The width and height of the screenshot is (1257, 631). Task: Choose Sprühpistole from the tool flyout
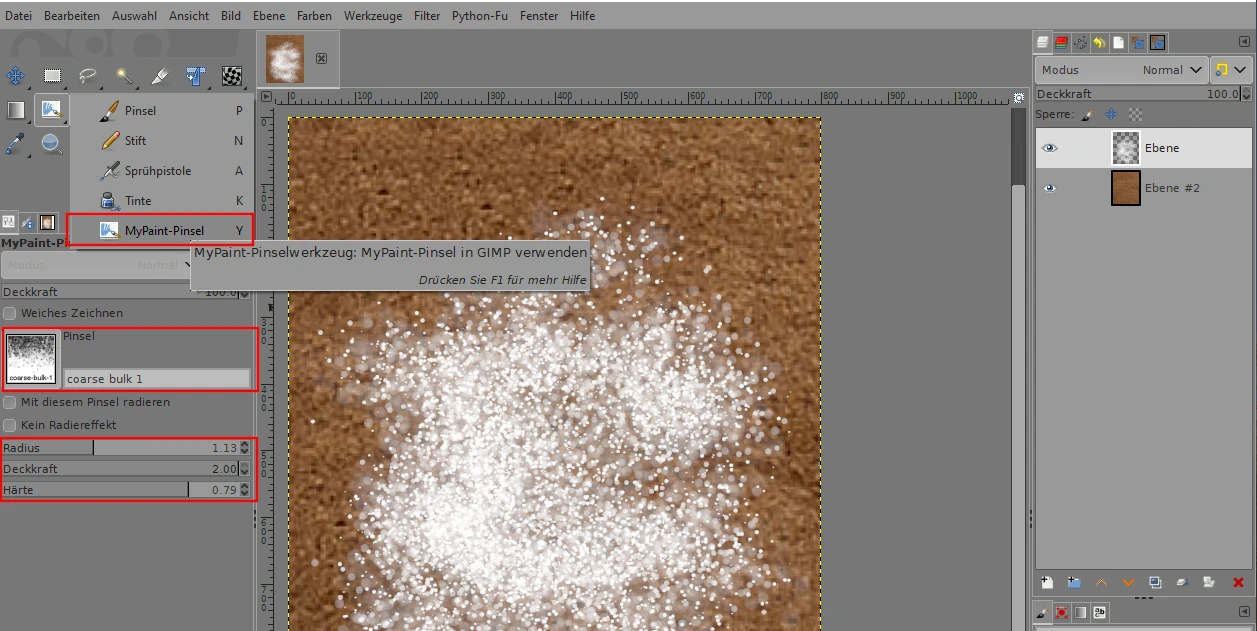click(x=157, y=171)
